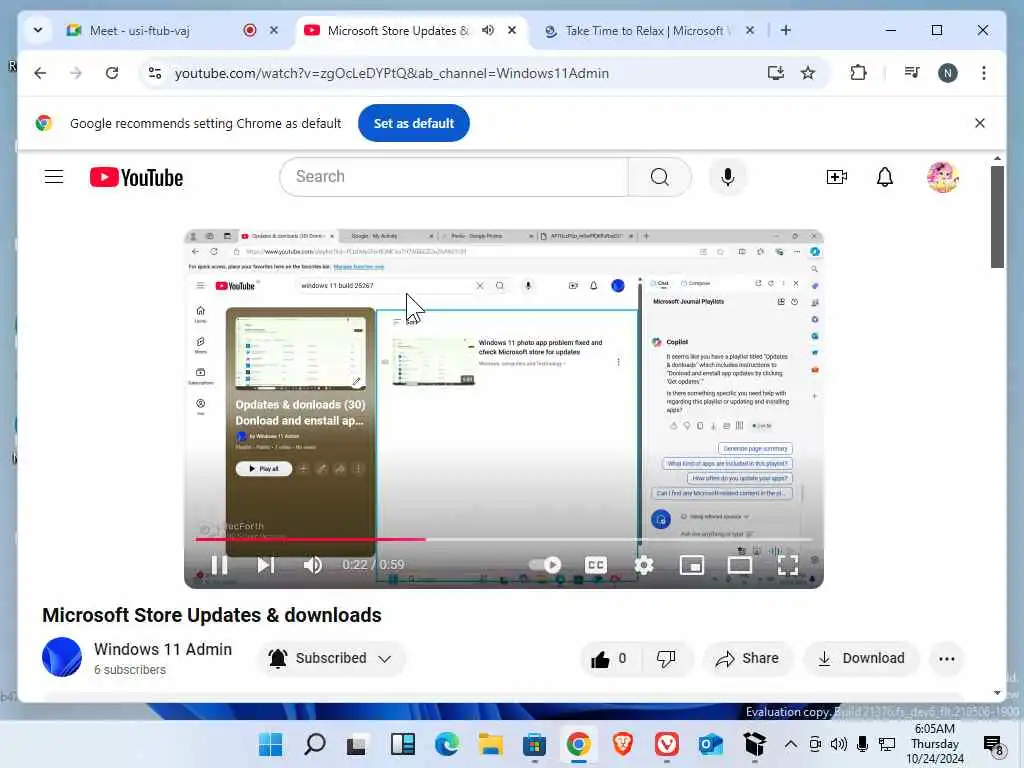The image size is (1024, 768).
Task: Click the YouTube search input field
Action: 454,177
